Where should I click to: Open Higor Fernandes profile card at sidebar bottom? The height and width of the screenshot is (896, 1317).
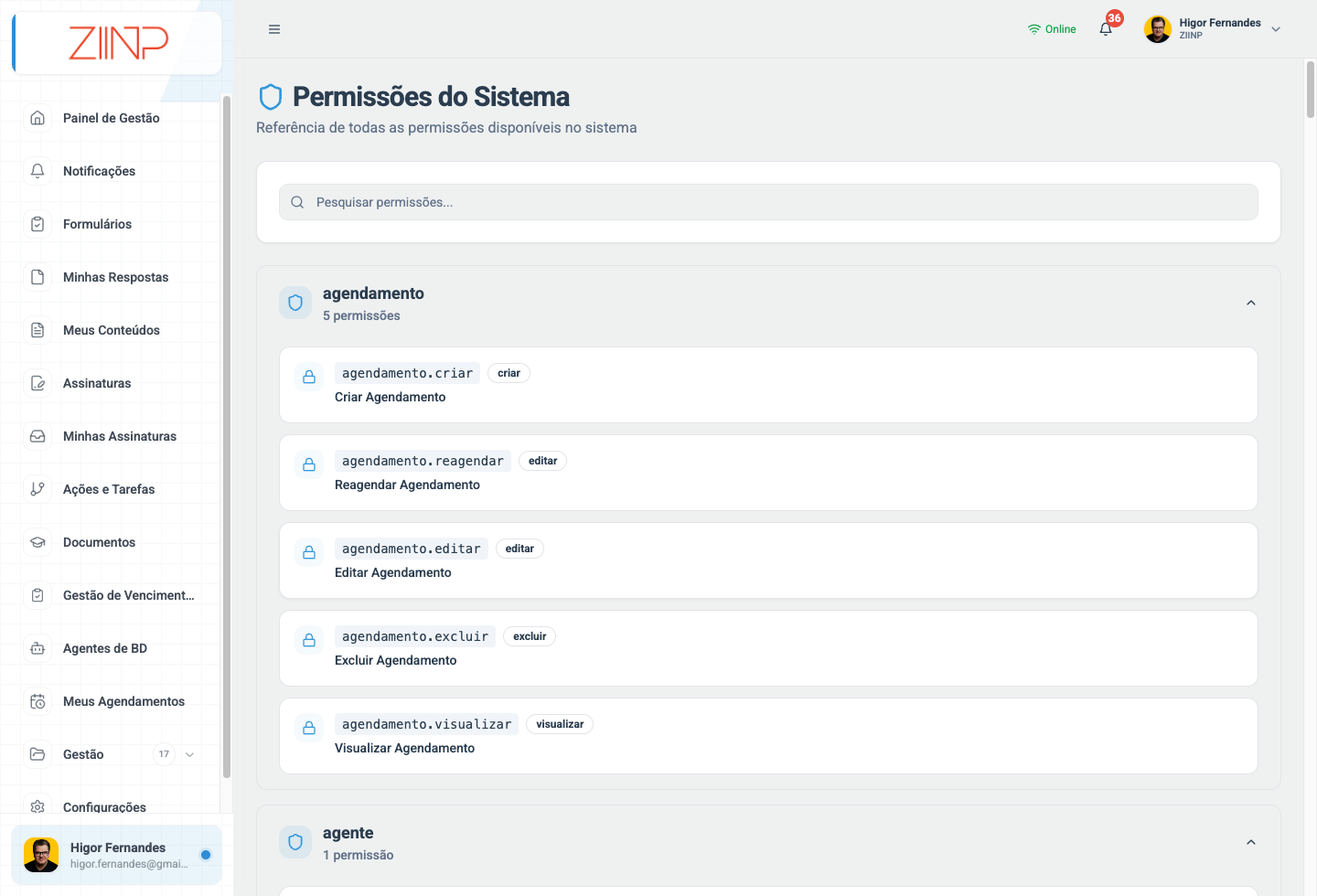pyautogui.click(x=117, y=855)
